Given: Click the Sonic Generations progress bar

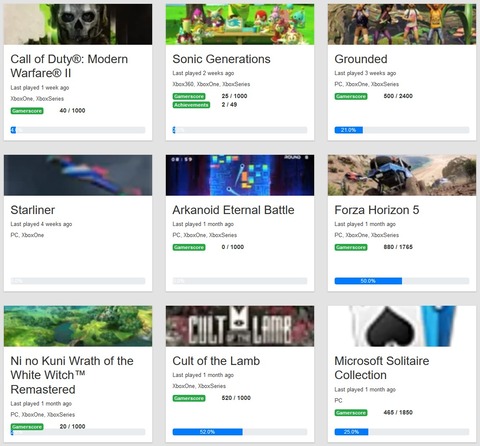Looking at the screenshot, I should click(x=240, y=130).
